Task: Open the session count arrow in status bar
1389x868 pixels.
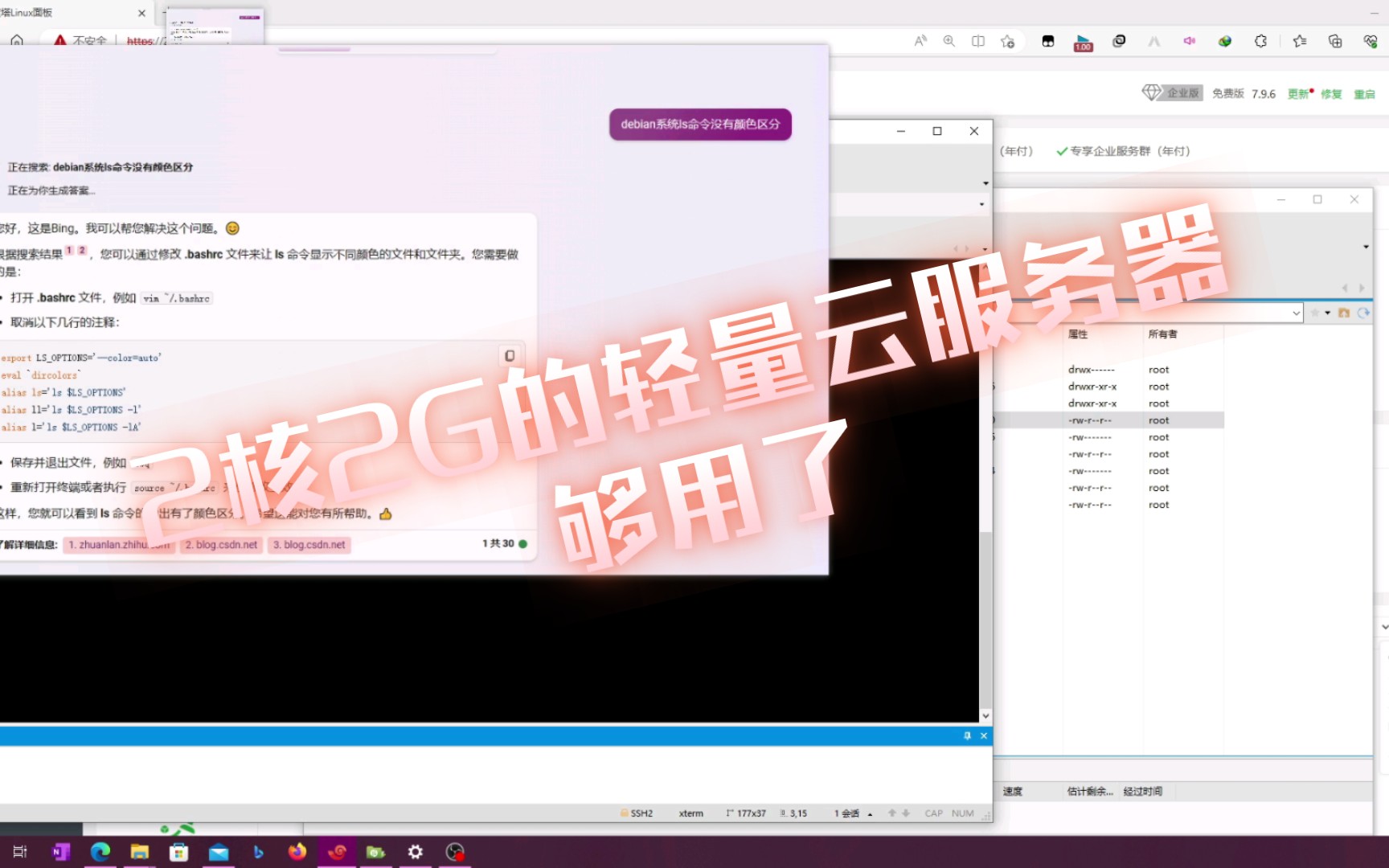Action: (x=870, y=814)
